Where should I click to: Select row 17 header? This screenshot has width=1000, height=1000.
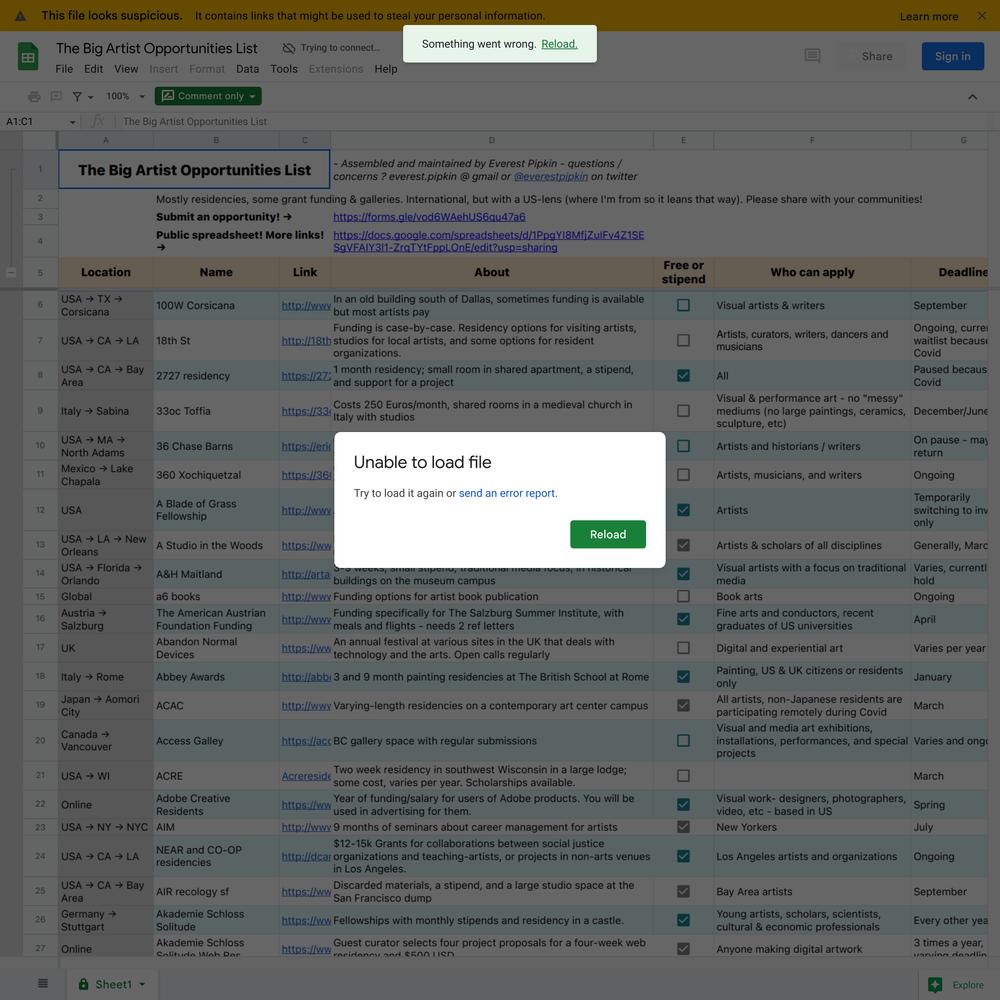[x=40, y=648]
